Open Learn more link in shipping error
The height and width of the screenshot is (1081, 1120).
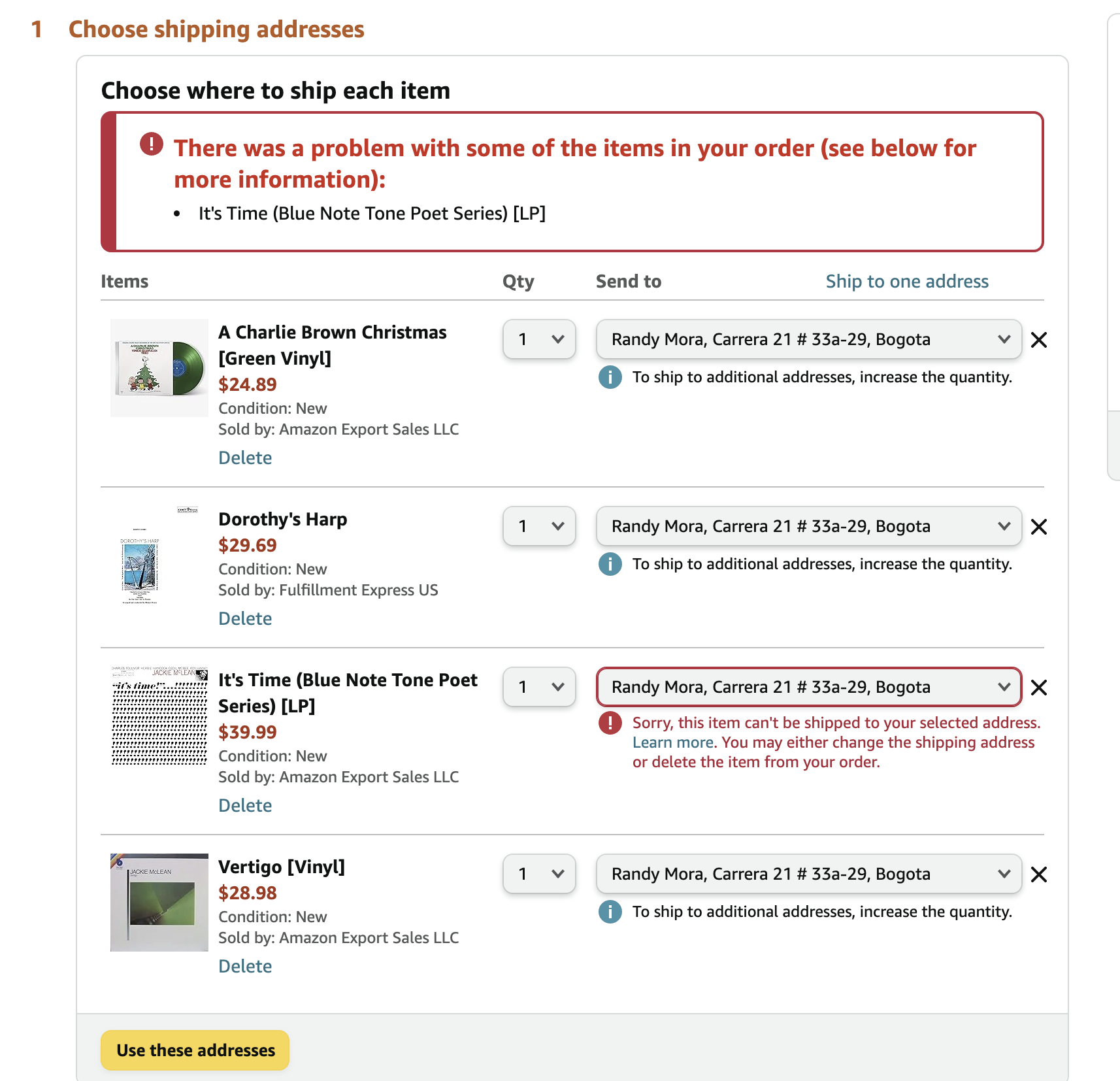tap(673, 742)
